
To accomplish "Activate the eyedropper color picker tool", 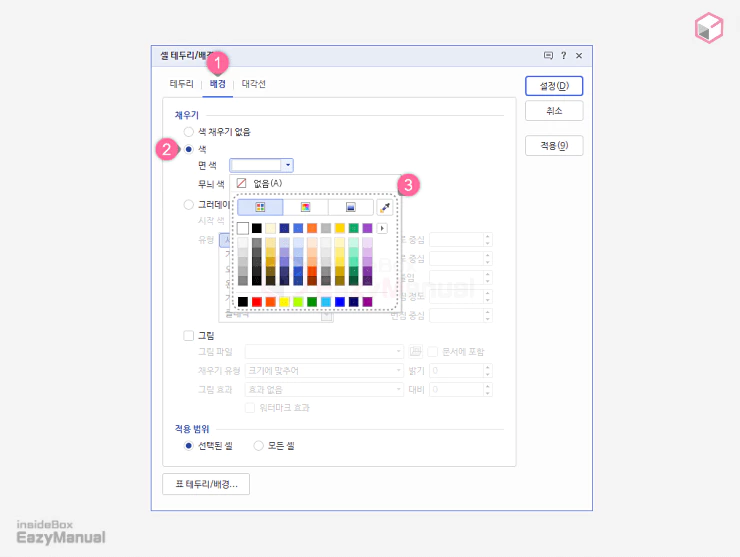I will point(385,207).
